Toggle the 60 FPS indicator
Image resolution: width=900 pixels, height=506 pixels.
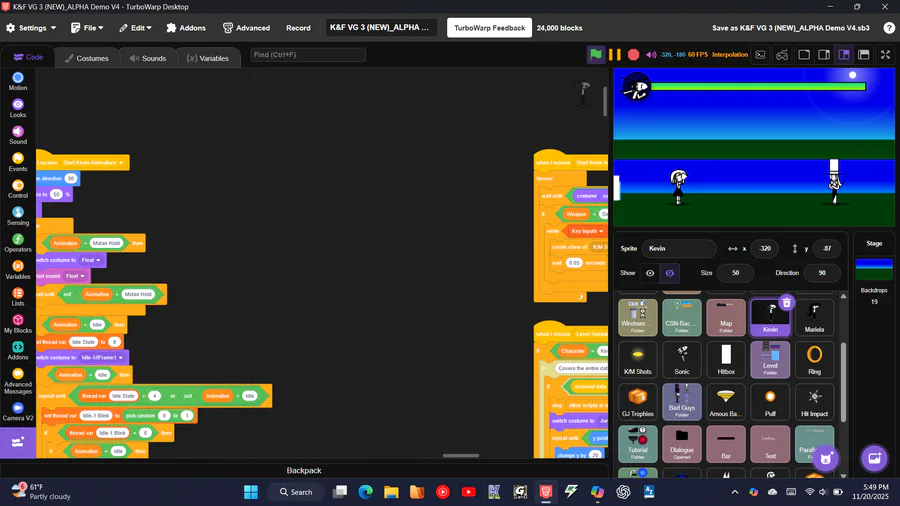[x=698, y=55]
